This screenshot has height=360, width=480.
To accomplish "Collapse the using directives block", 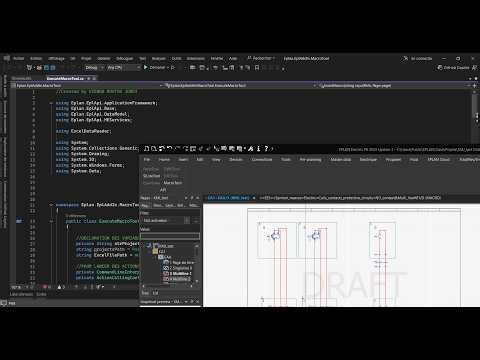I will [51, 103].
